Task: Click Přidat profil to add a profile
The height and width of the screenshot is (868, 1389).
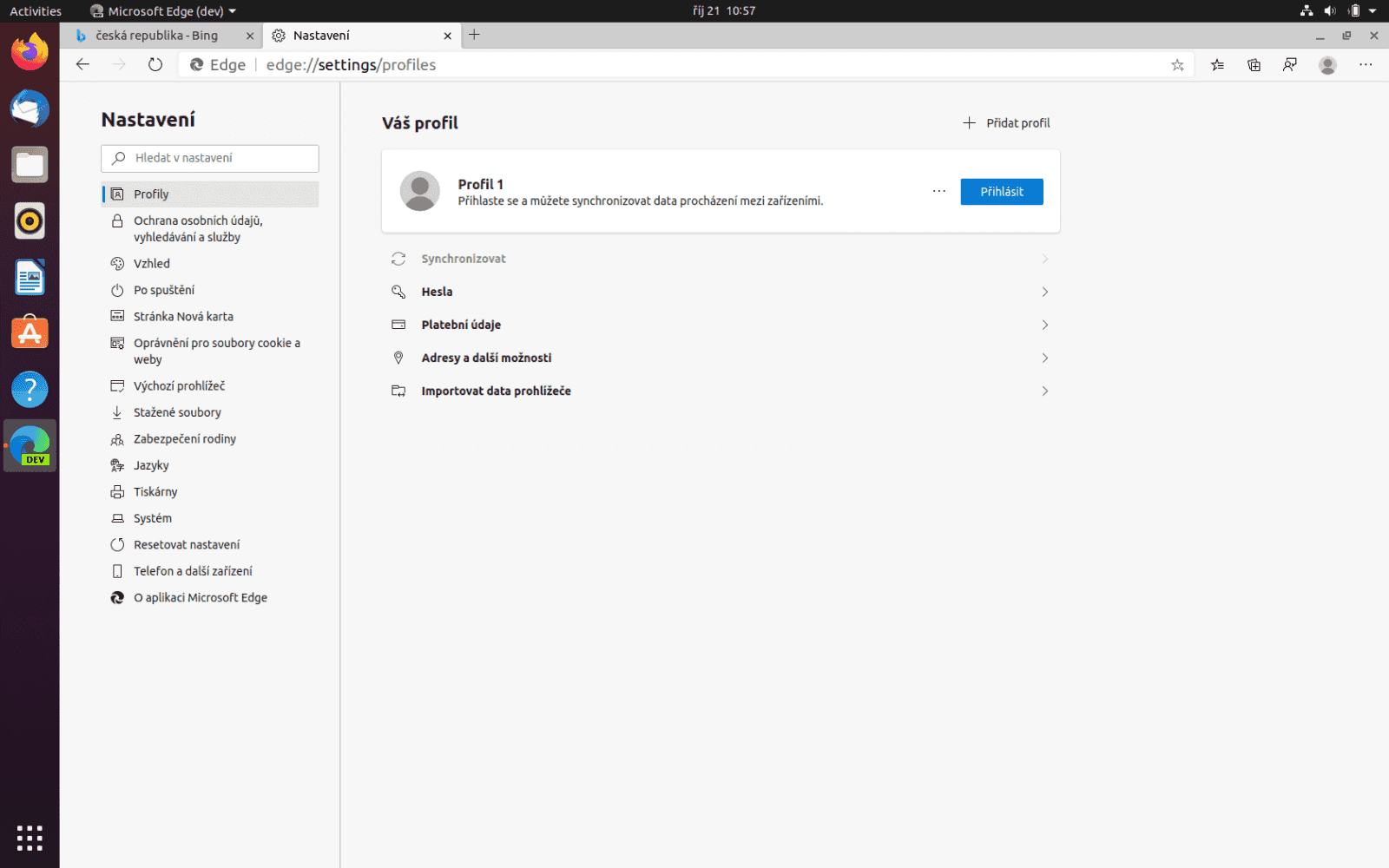Action: pos(1006,122)
